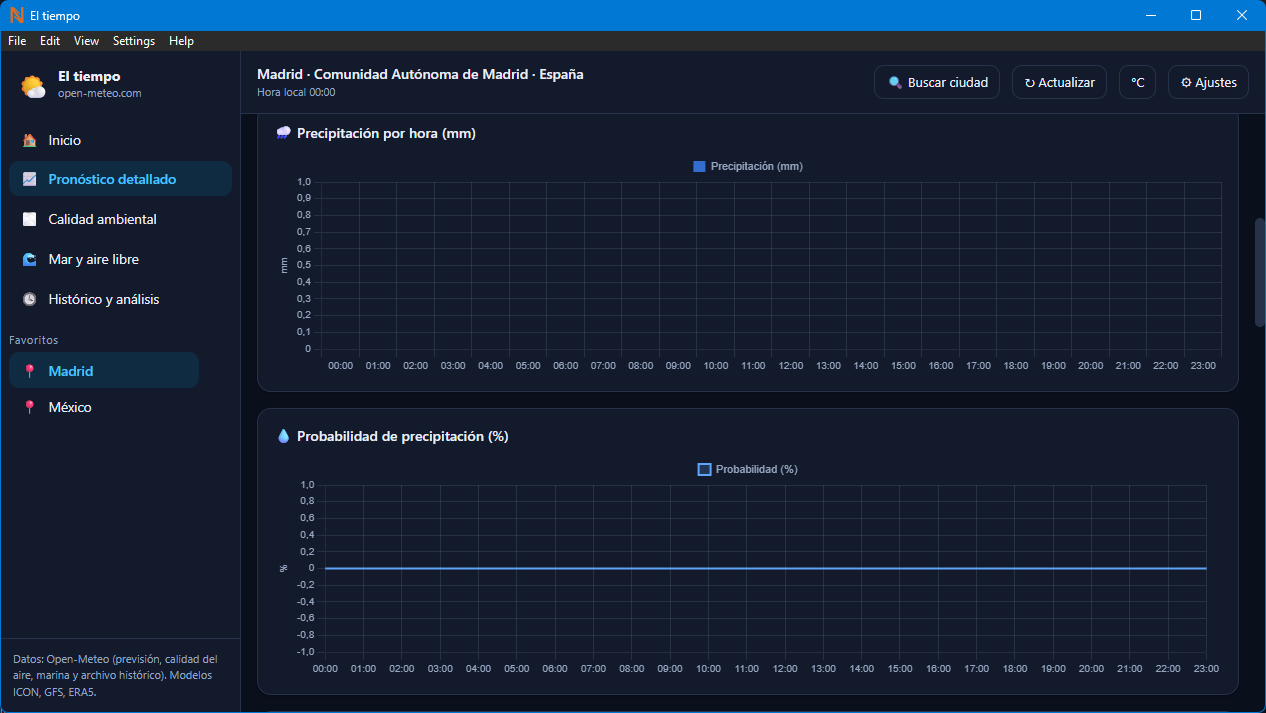
Task: Click the house icon next to Inicio
Action: [x=30, y=141]
